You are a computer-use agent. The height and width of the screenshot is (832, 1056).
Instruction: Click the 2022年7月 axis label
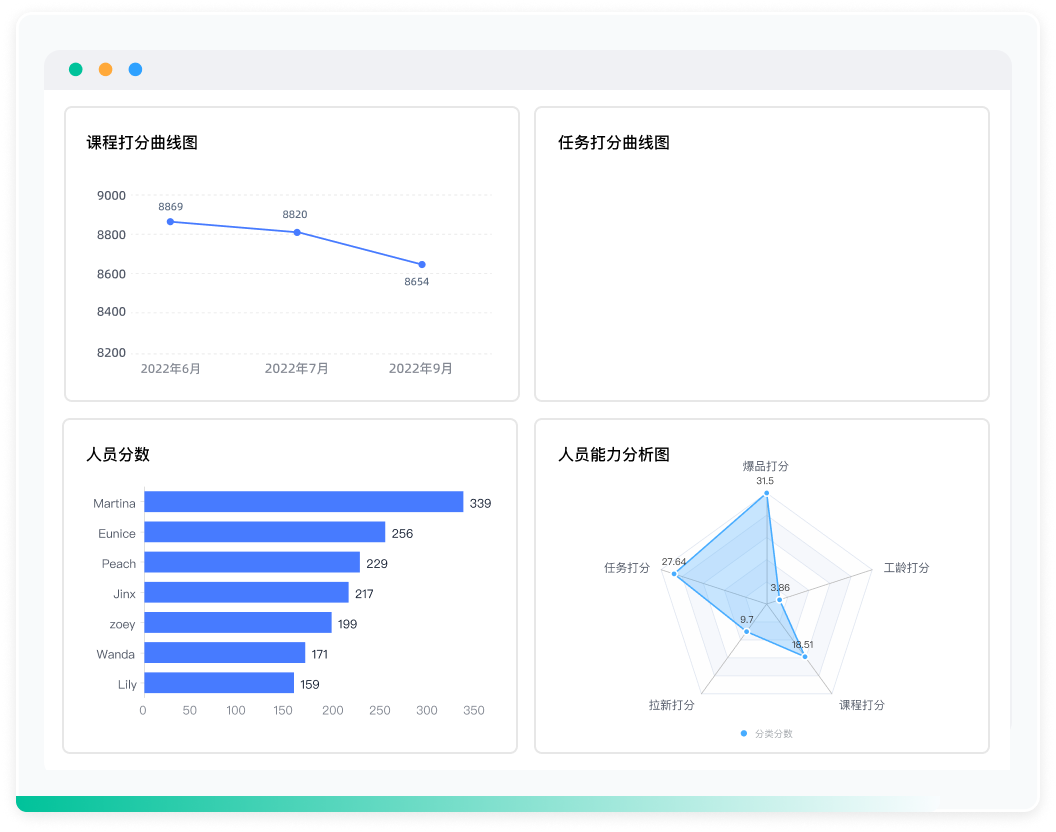coord(296,368)
